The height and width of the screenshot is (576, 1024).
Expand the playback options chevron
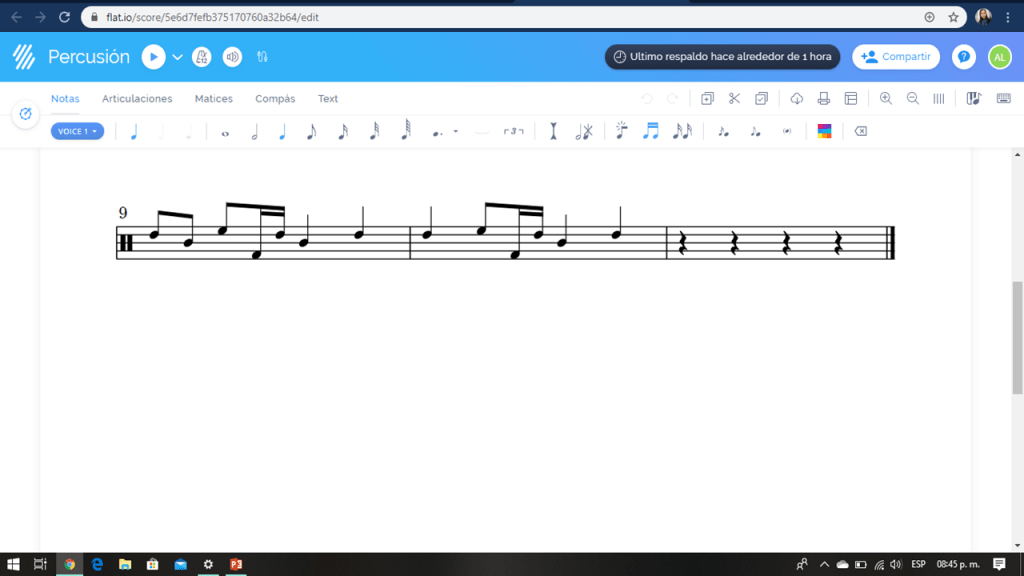[x=178, y=57]
